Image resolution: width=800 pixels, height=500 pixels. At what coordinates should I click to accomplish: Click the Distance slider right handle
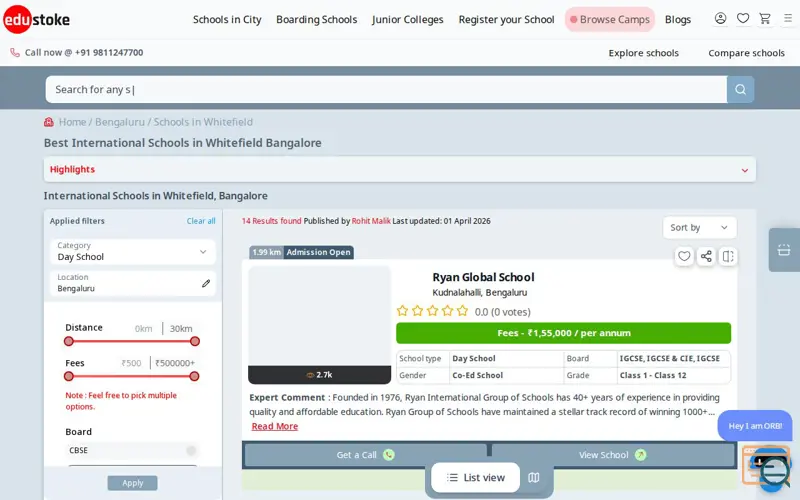point(194,341)
